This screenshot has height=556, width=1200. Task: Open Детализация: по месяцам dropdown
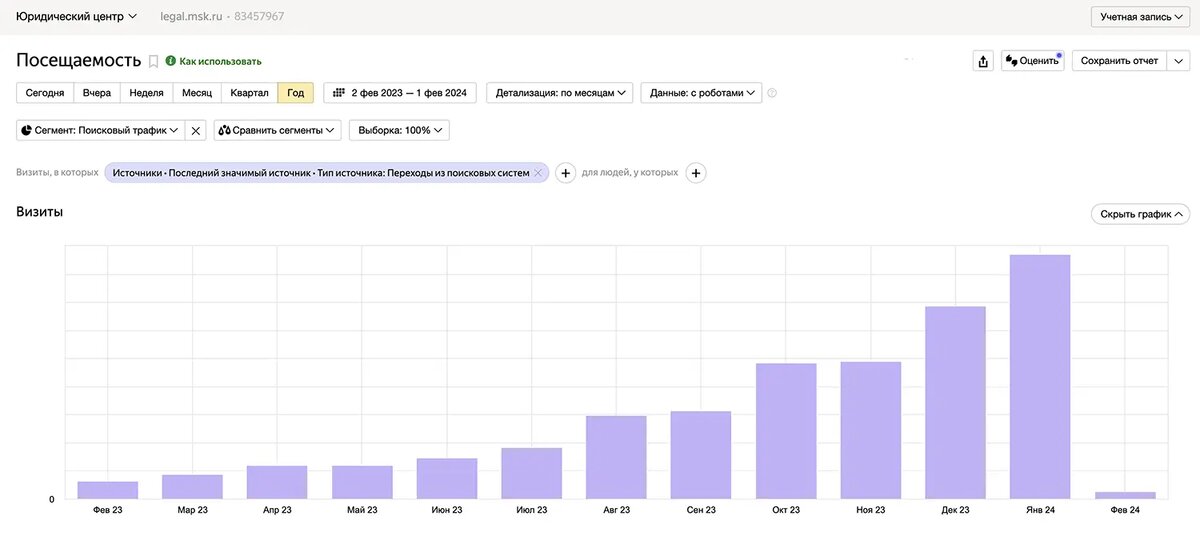560,93
